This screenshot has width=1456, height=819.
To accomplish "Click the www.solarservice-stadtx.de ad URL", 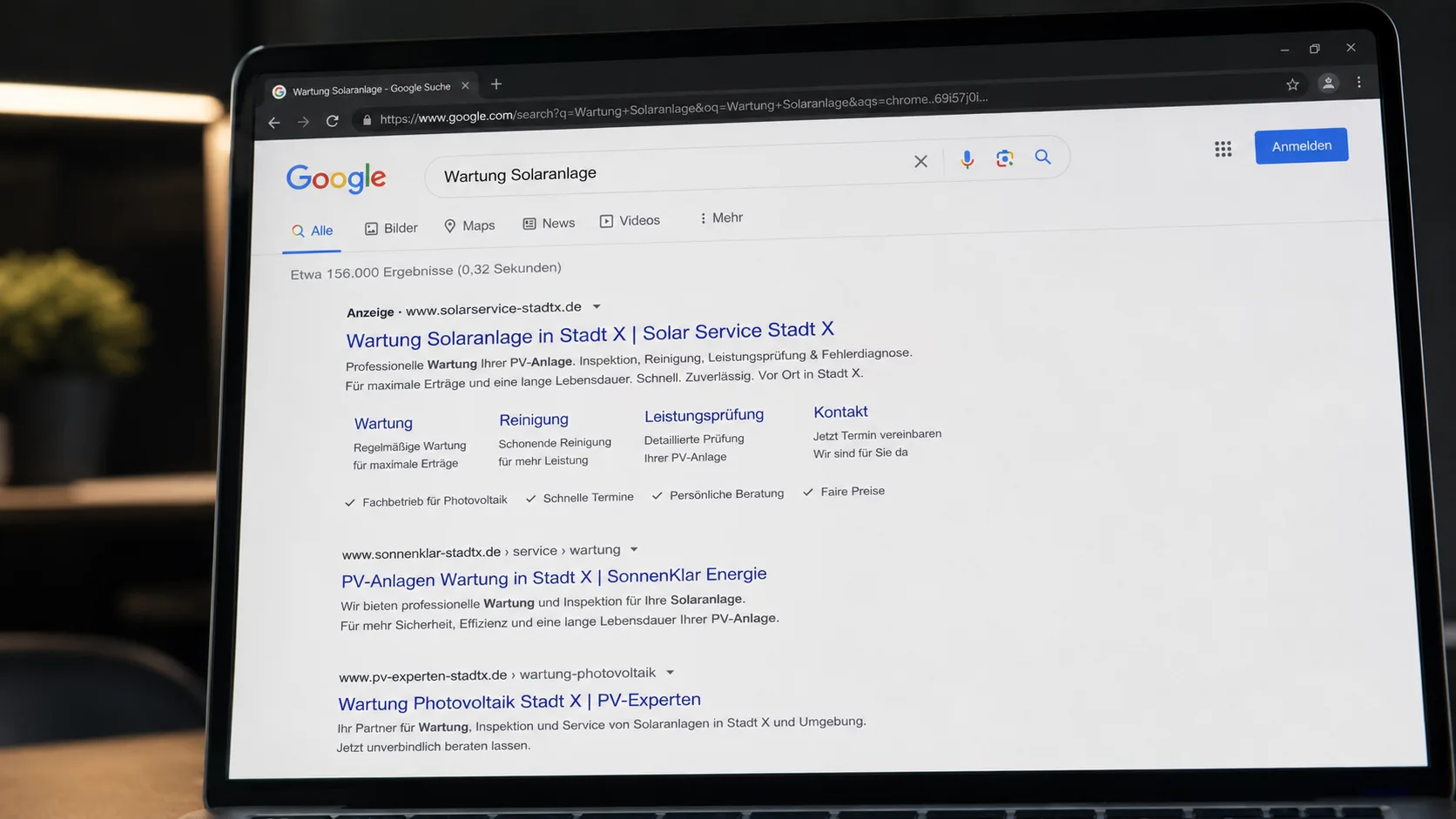I will (494, 308).
